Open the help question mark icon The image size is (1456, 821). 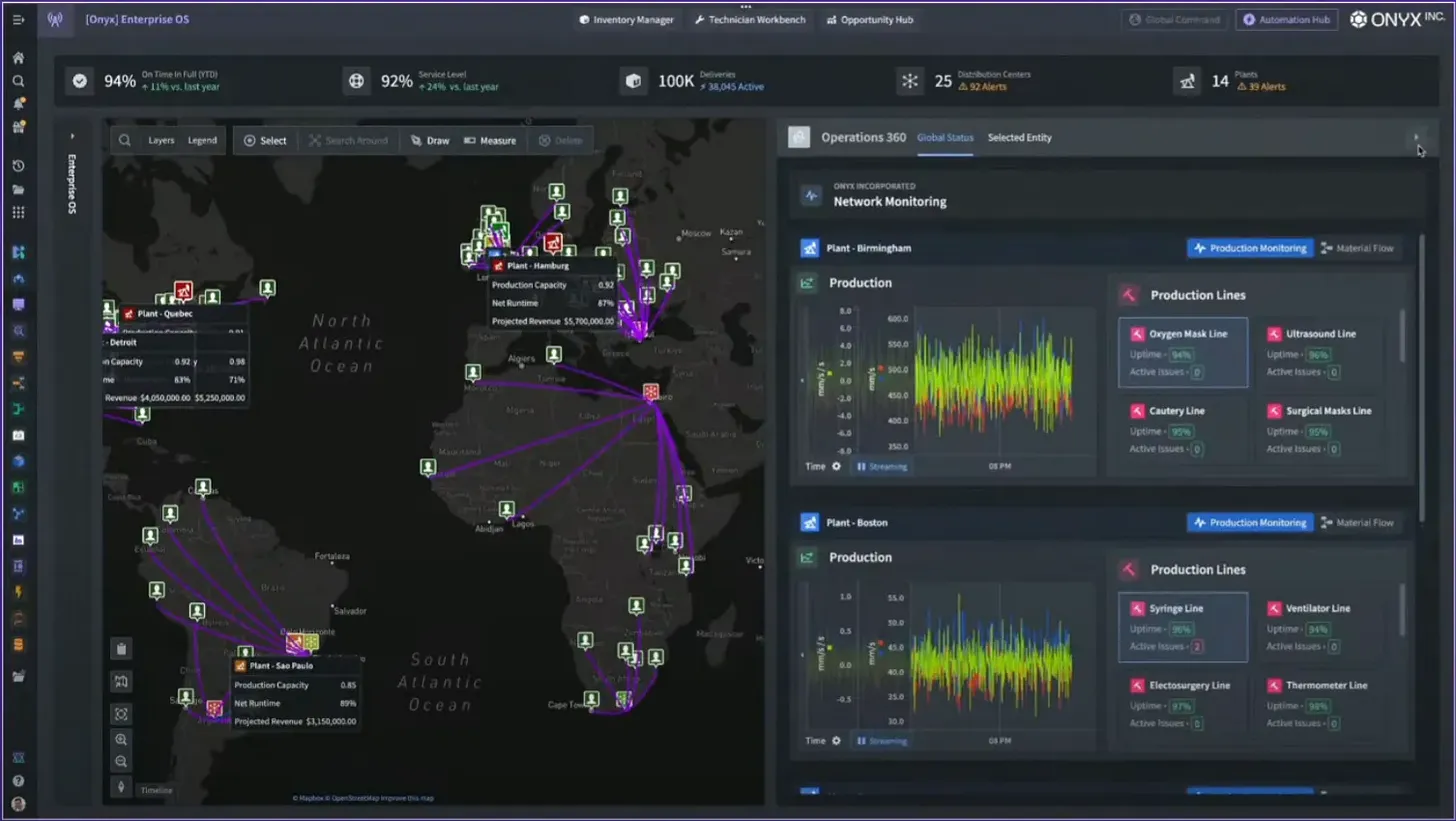(x=18, y=781)
